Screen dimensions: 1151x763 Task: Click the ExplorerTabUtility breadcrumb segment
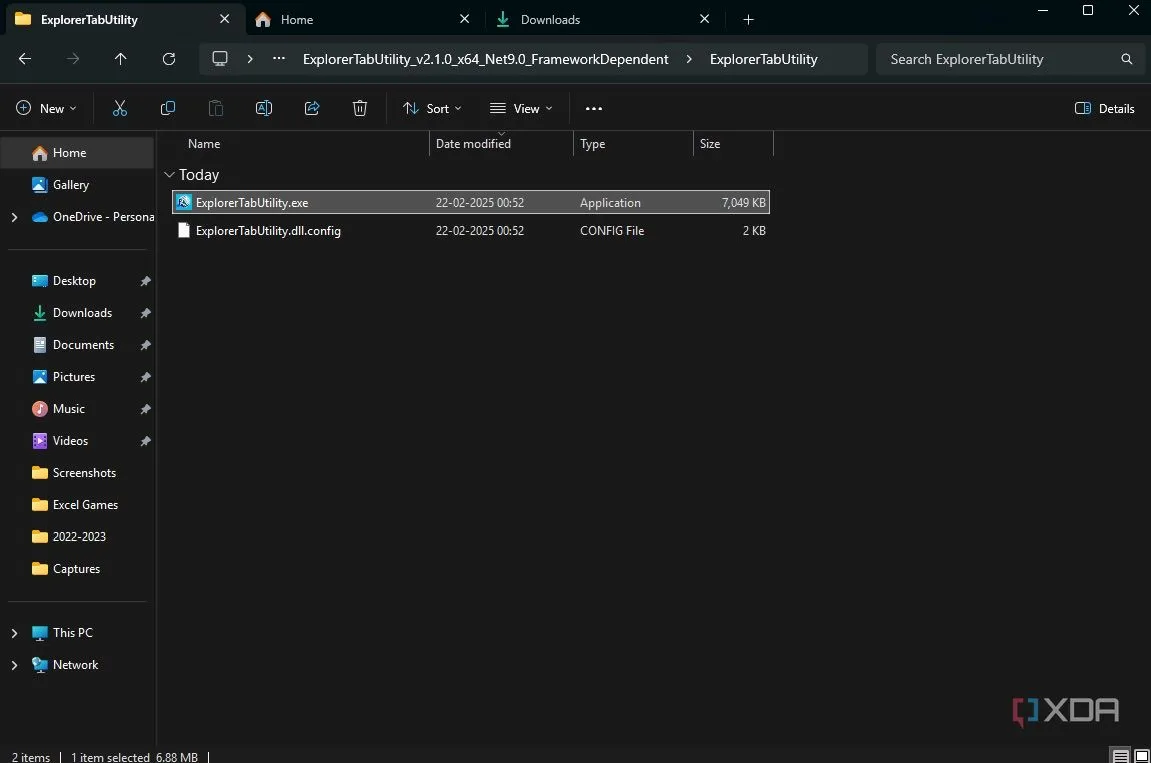click(763, 59)
